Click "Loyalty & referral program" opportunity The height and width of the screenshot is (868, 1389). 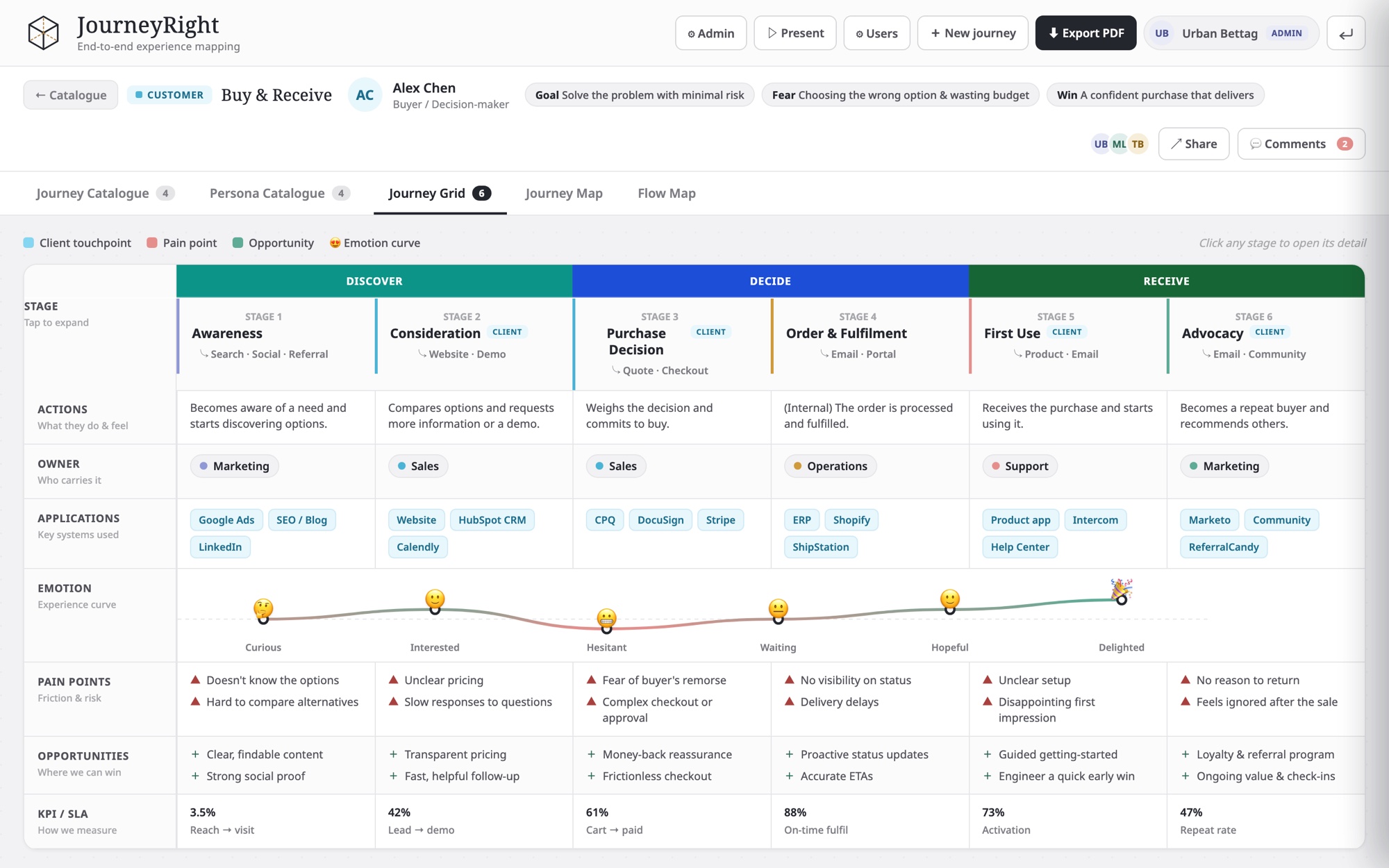(1265, 755)
